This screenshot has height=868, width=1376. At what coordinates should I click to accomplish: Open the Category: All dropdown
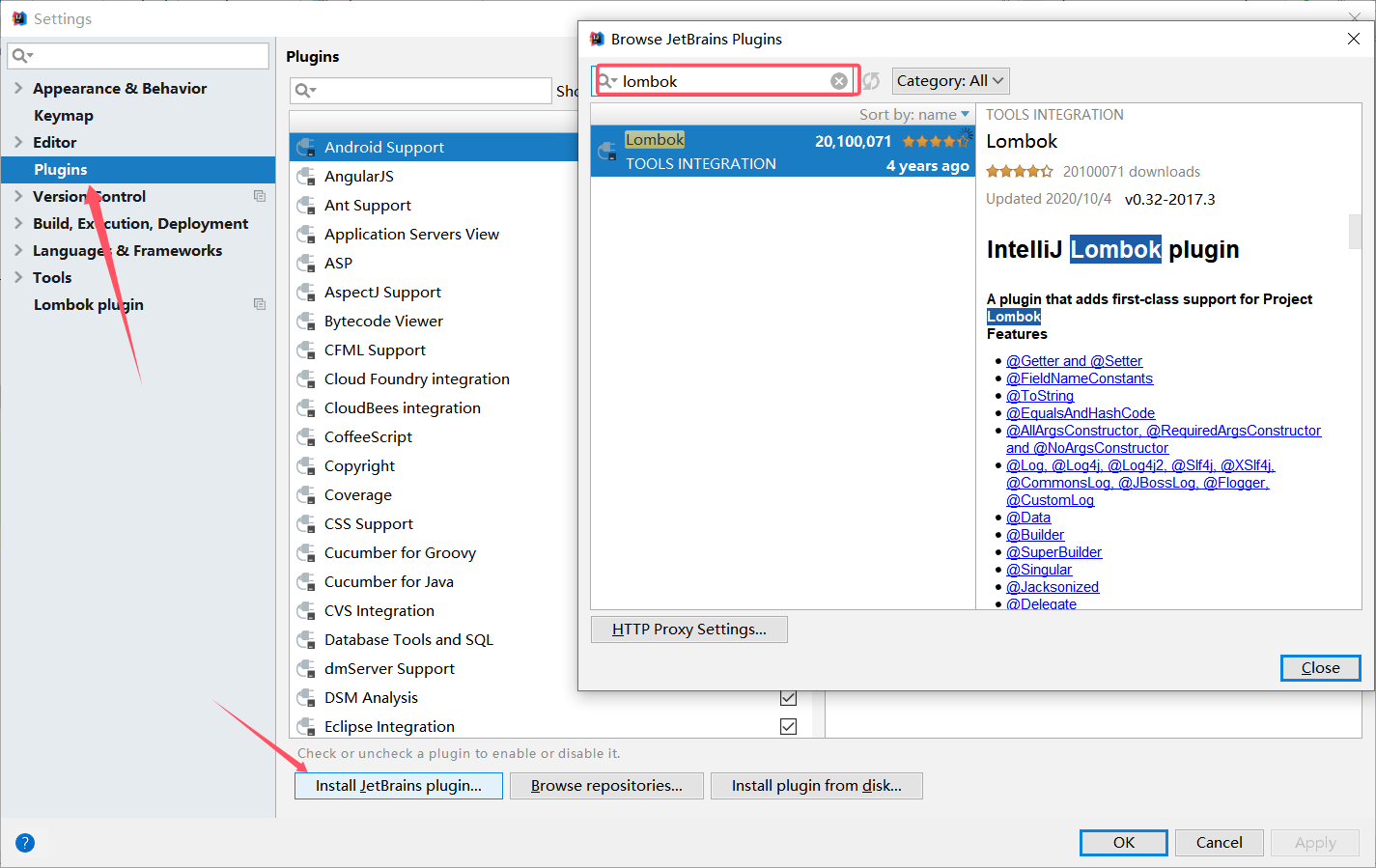(x=950, y=81)
